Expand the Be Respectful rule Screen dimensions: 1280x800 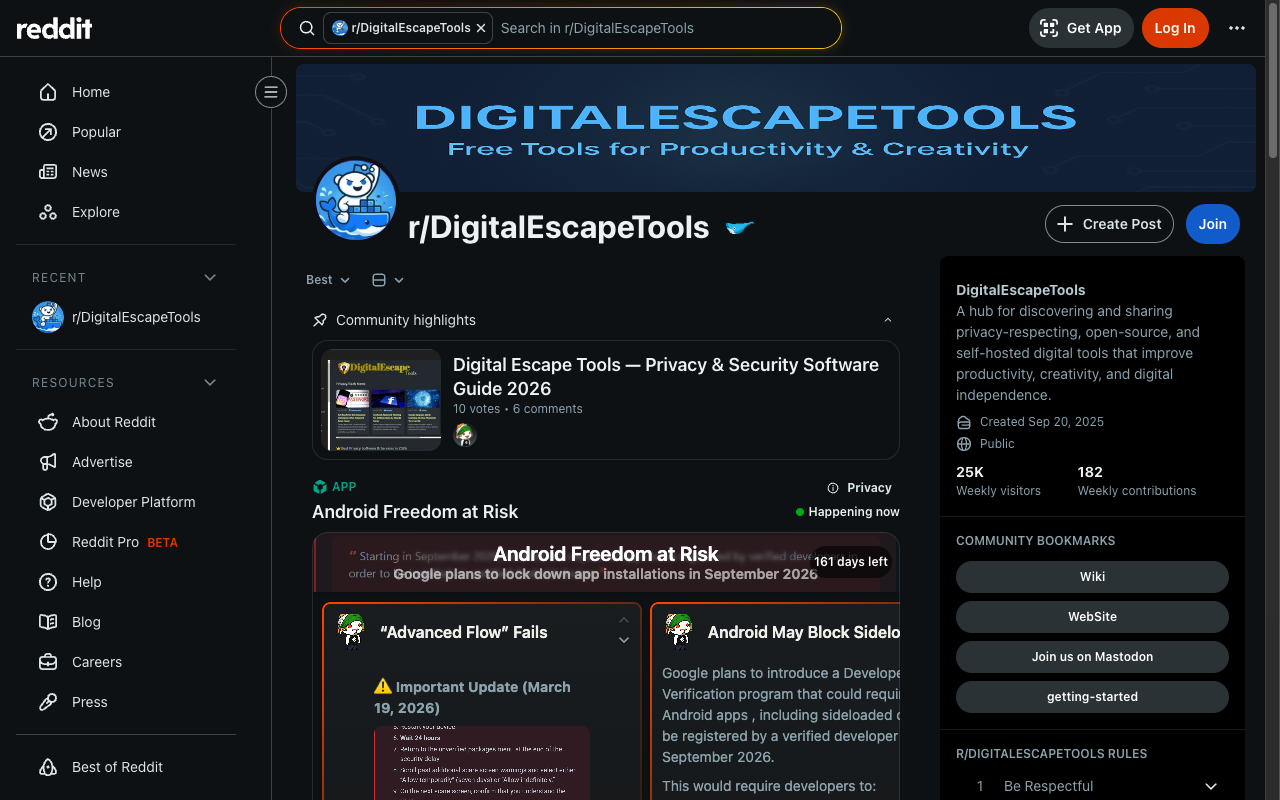(x=1210, y=786)
